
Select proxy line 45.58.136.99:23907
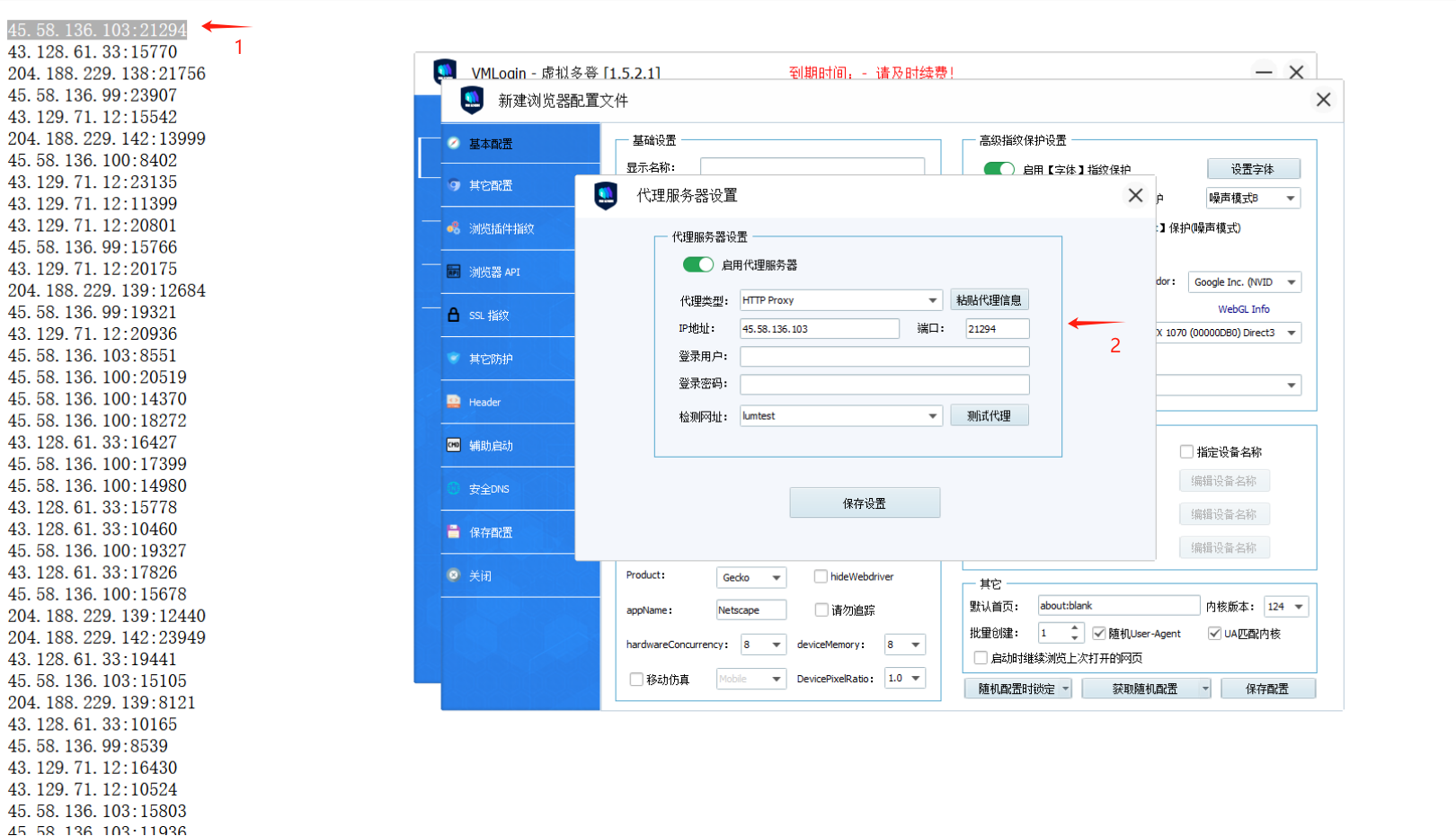point(93,95)
